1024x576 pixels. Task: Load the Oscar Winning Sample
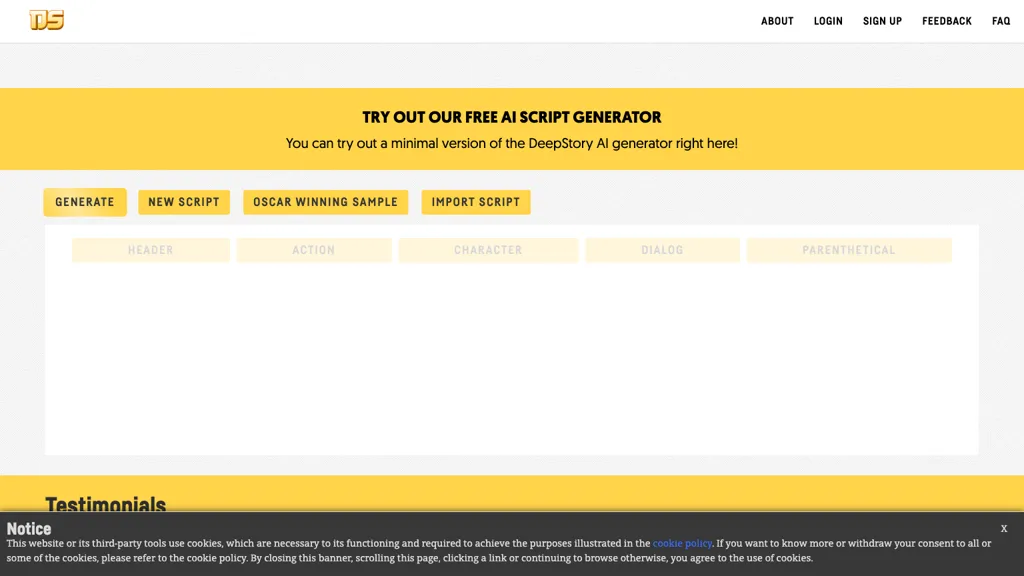point(325,202)
